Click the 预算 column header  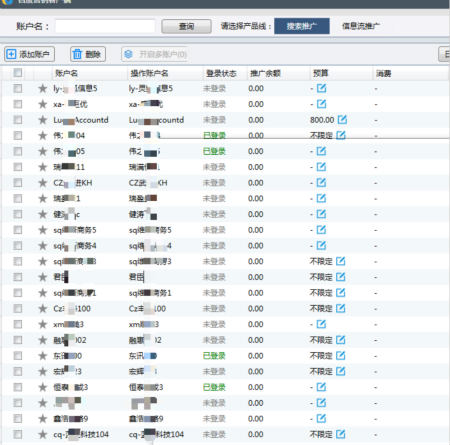coord(321,73)
